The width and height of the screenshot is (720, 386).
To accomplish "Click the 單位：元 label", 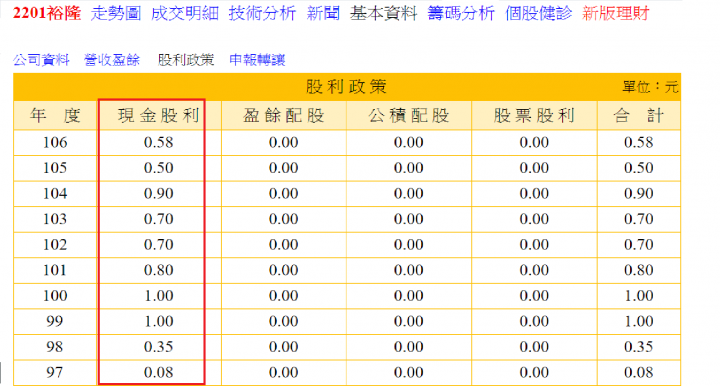I will (x=650, y=87).
